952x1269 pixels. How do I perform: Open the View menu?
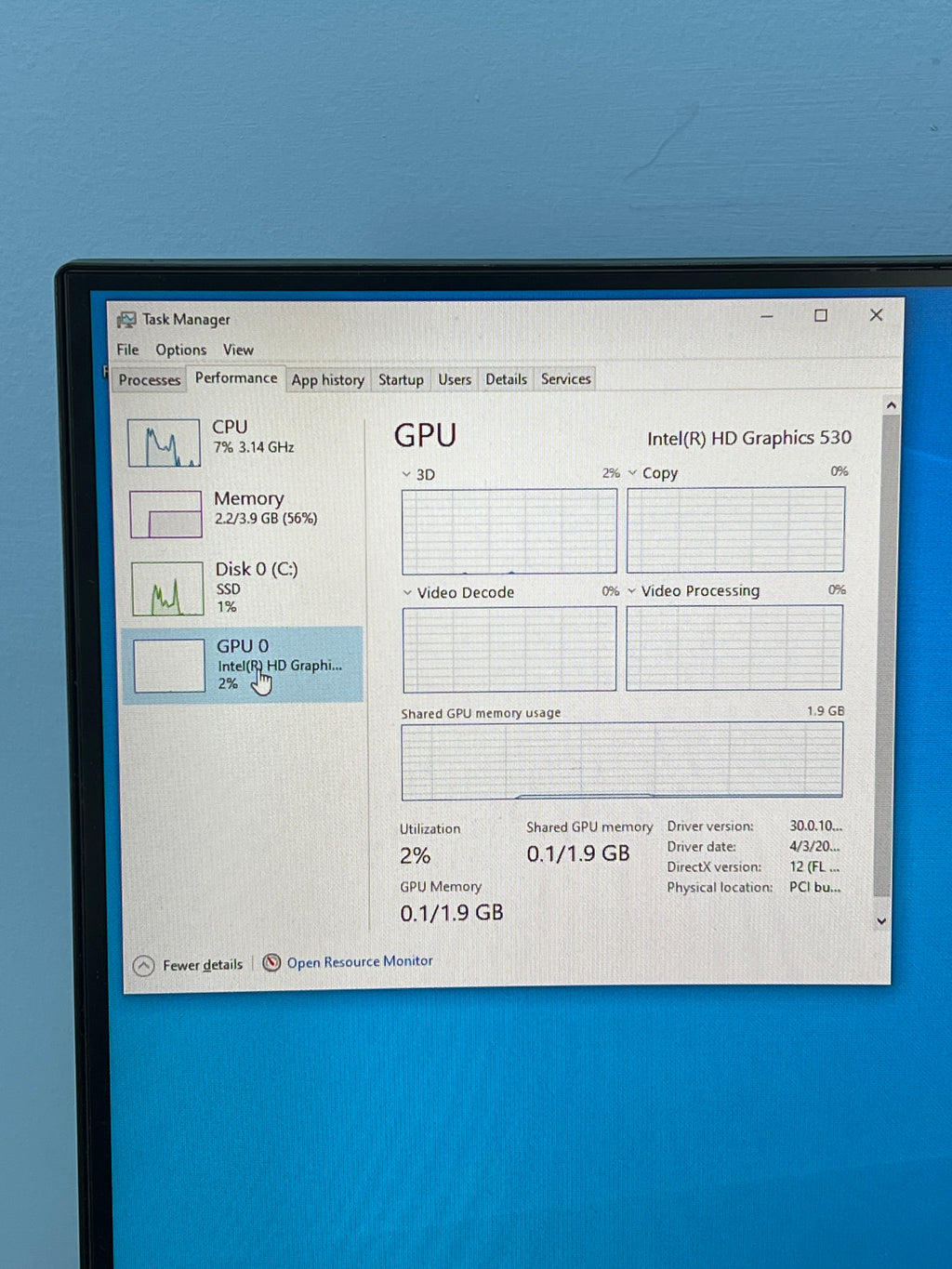tap(238, 350)
